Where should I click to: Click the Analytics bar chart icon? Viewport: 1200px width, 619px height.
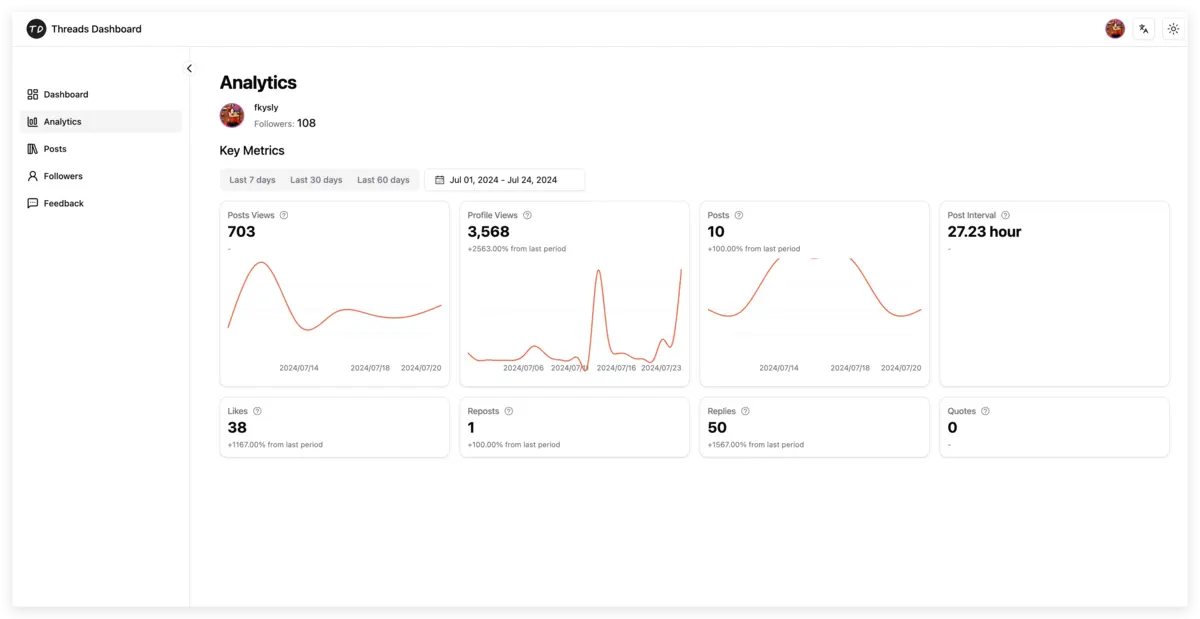(33, 121)
